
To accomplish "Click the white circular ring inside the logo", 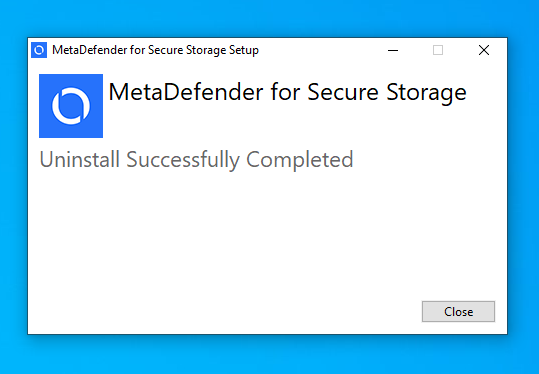I will tap(71, 106).
